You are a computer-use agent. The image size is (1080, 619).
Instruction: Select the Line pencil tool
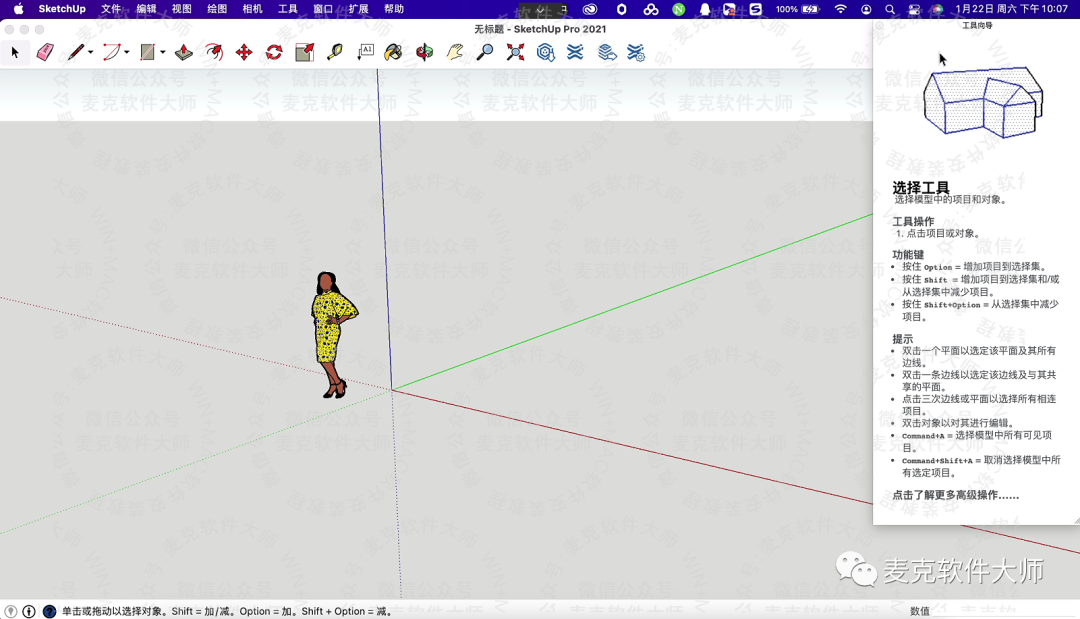point(76,52)
